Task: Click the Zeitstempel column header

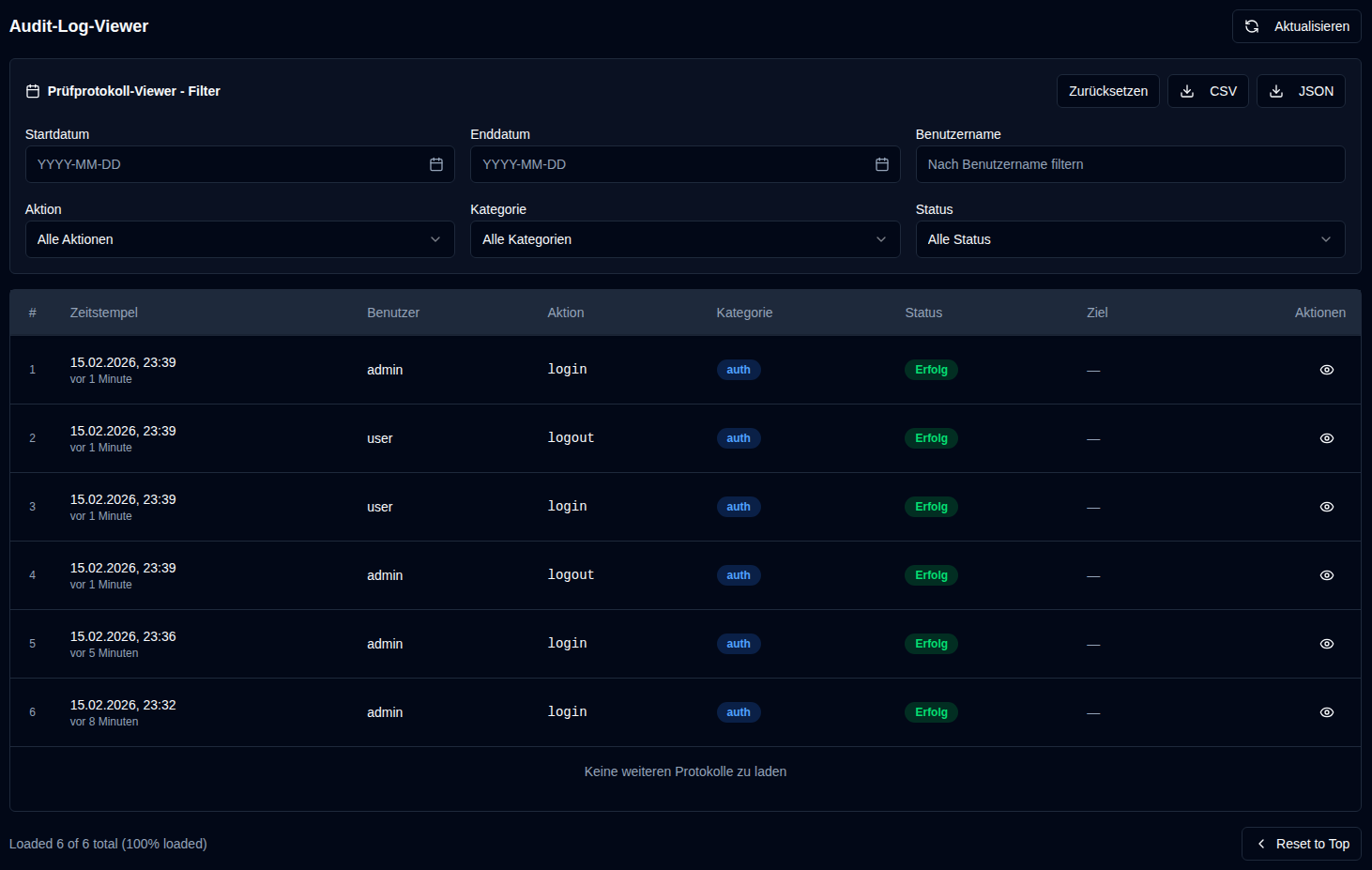Action: pos(103,313)
